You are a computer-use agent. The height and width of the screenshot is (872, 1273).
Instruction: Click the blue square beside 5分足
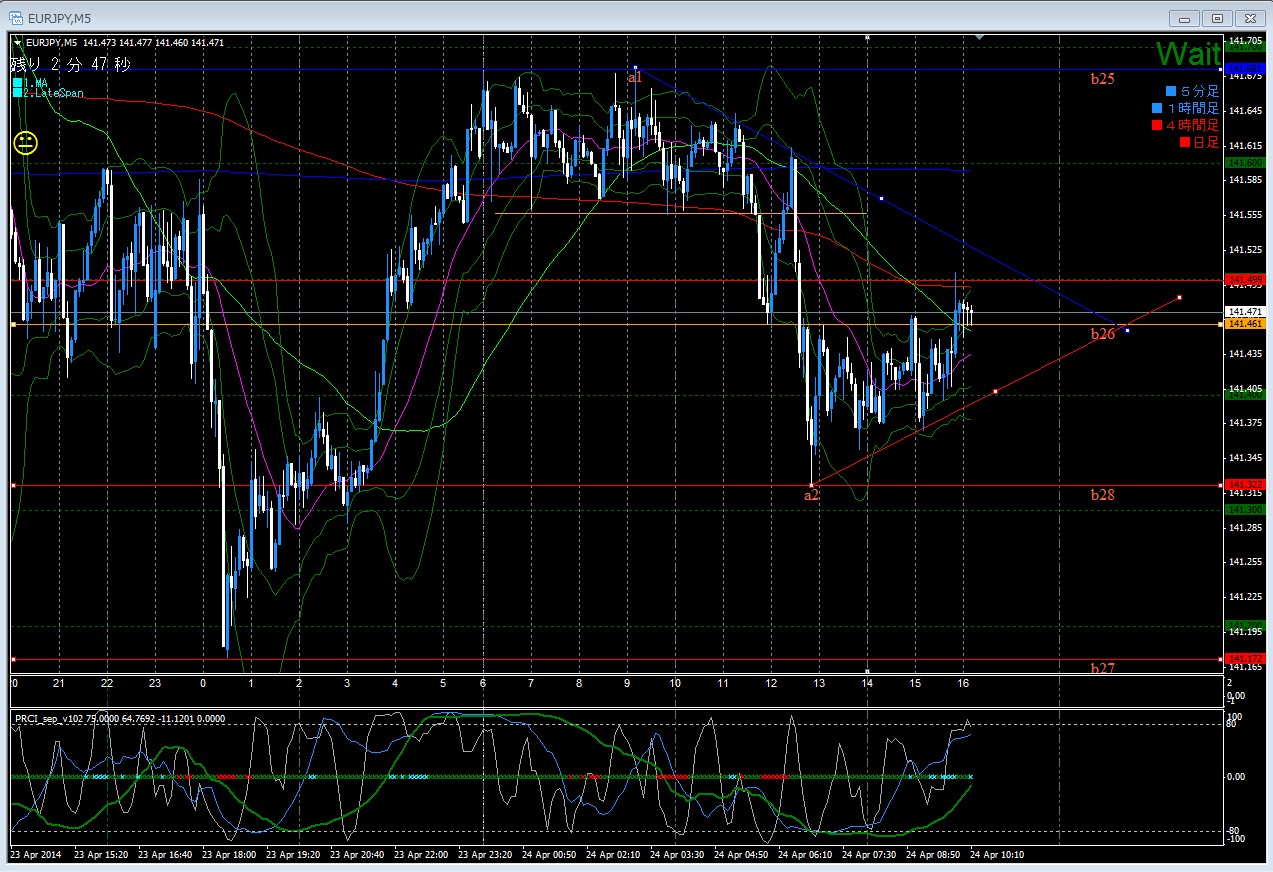point(1171,91)
